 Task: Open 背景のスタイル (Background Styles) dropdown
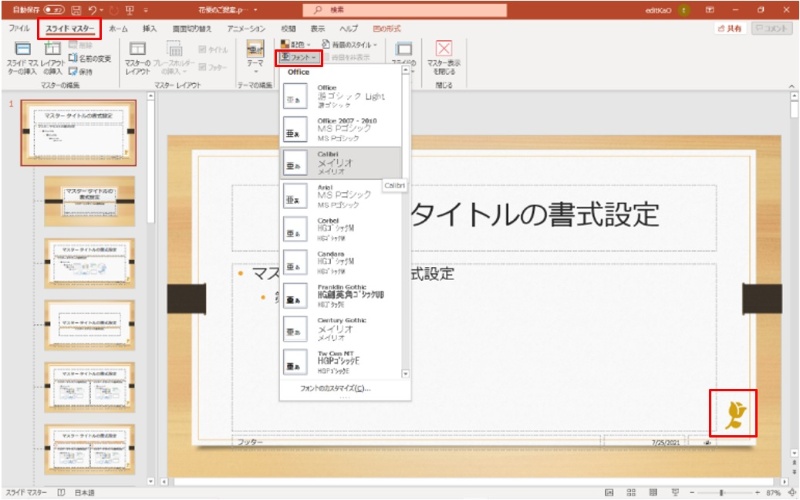349,44
